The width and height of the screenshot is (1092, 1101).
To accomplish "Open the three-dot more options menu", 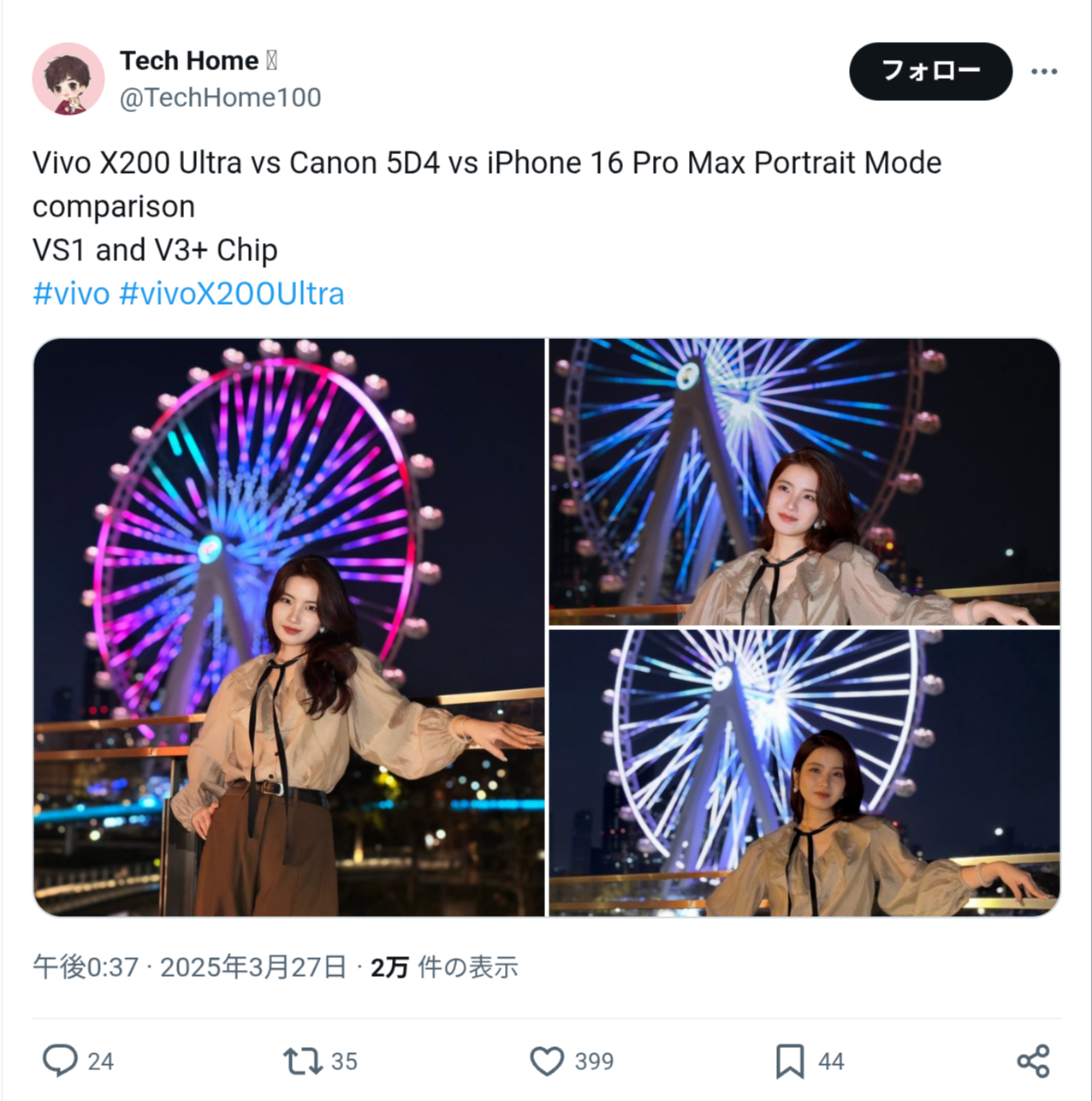I will coord(1044,71).
